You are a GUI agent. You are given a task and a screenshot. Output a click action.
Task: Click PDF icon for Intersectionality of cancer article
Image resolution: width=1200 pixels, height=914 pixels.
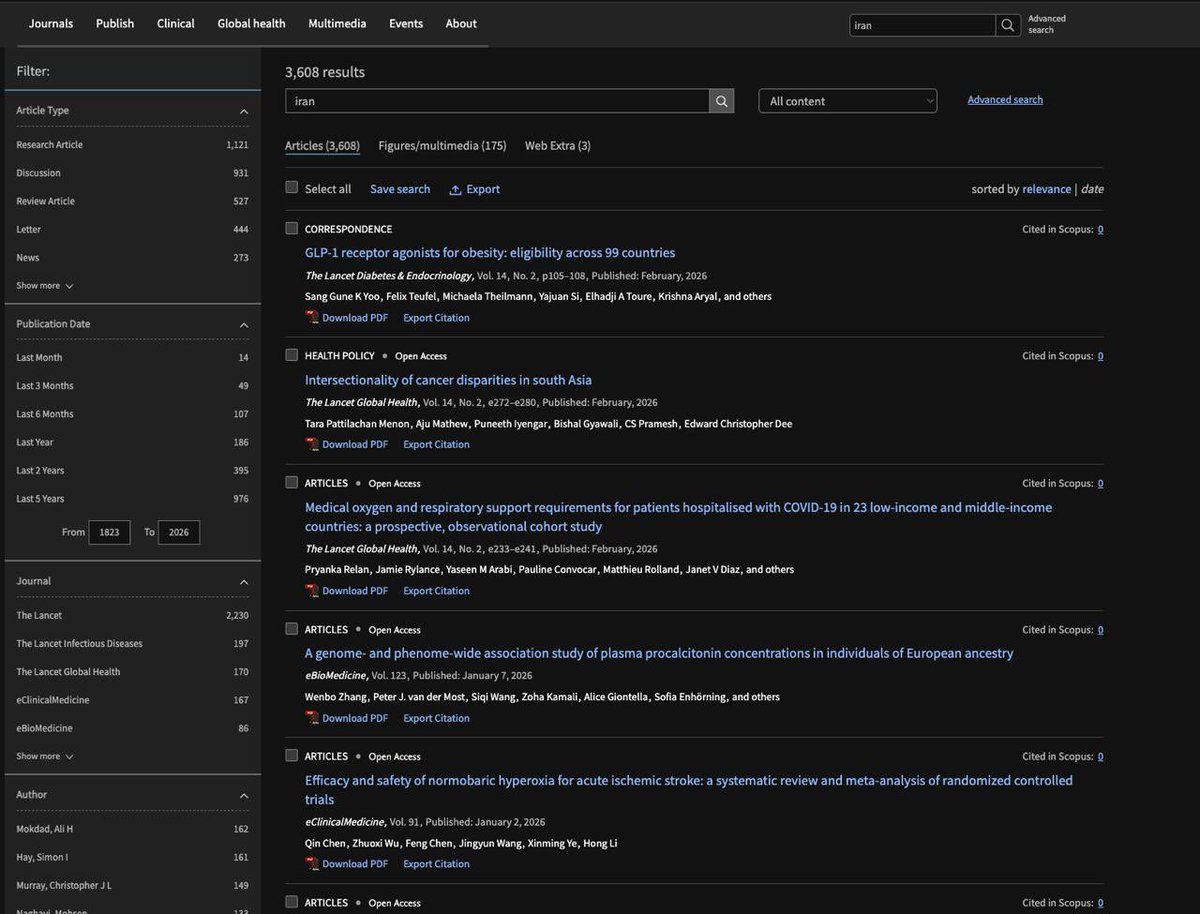click(x=312, y=445)
